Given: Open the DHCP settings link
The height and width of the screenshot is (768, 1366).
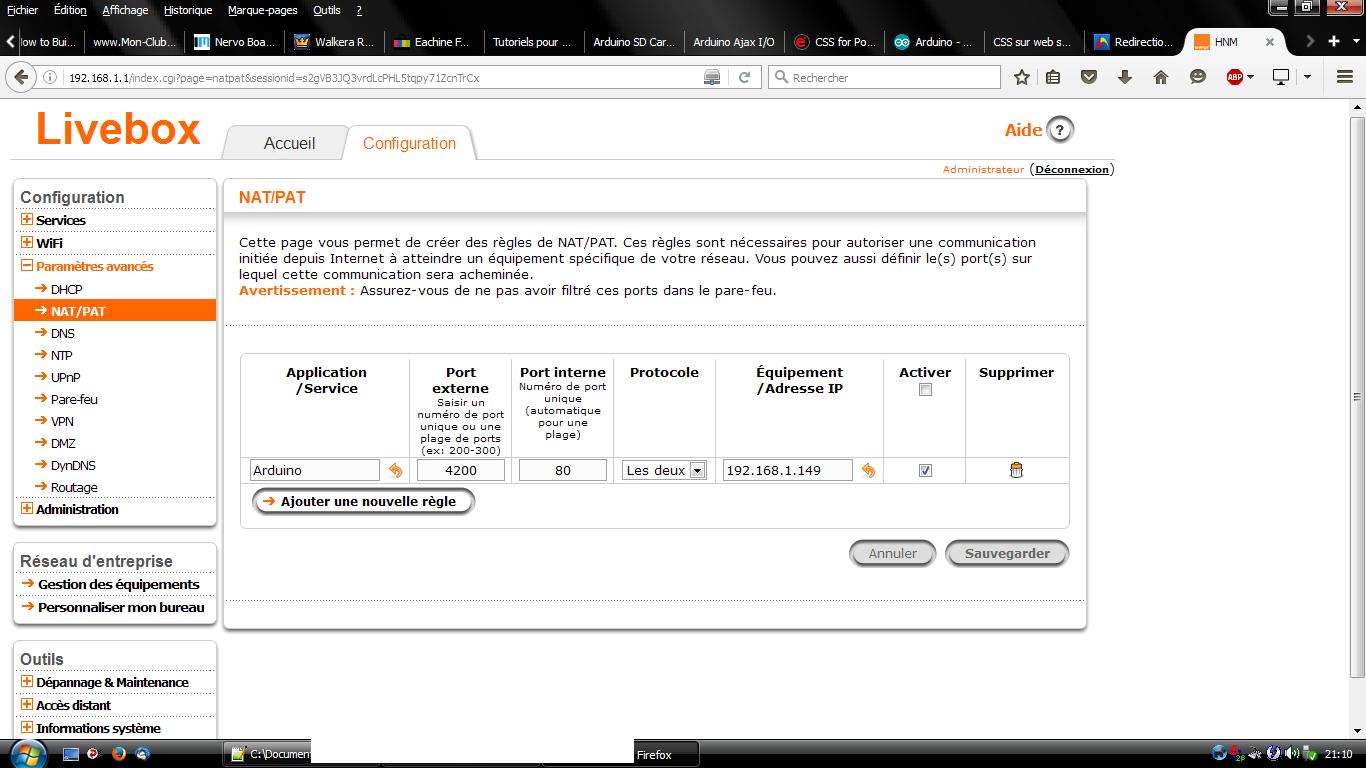Looking at the screenshot, I should (66, 289).
